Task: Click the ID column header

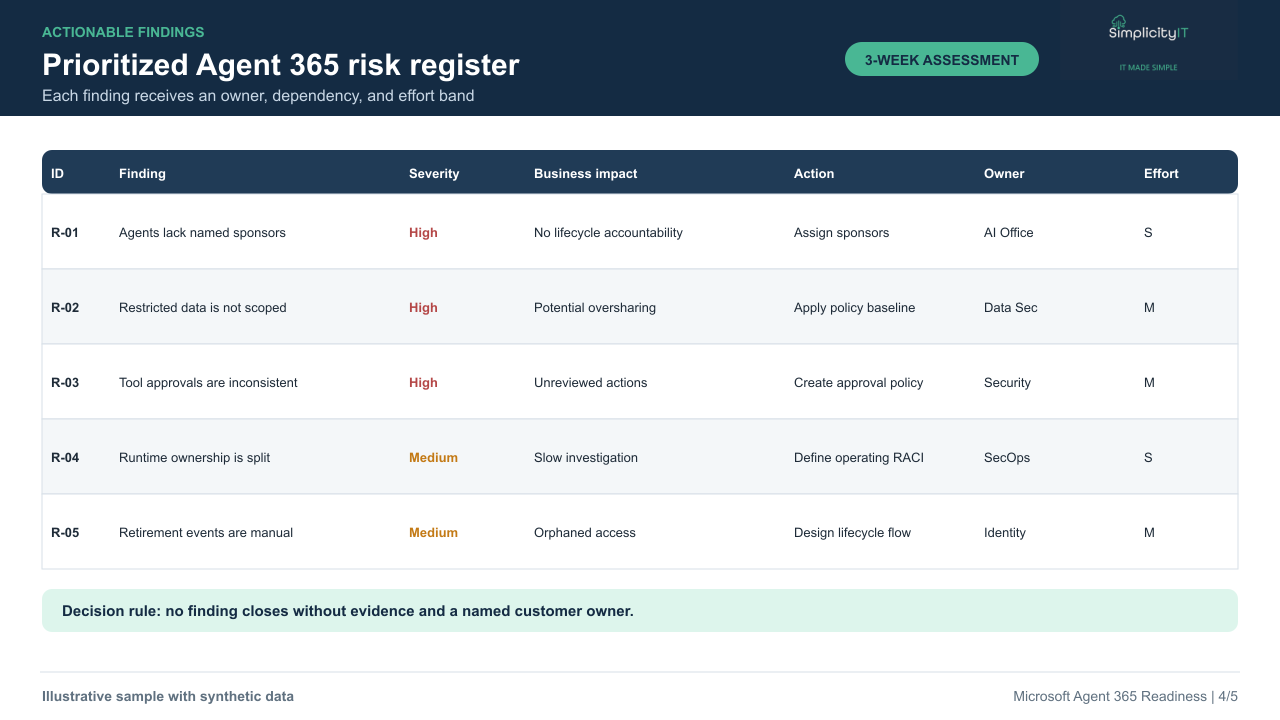Action: pos(58,173)
